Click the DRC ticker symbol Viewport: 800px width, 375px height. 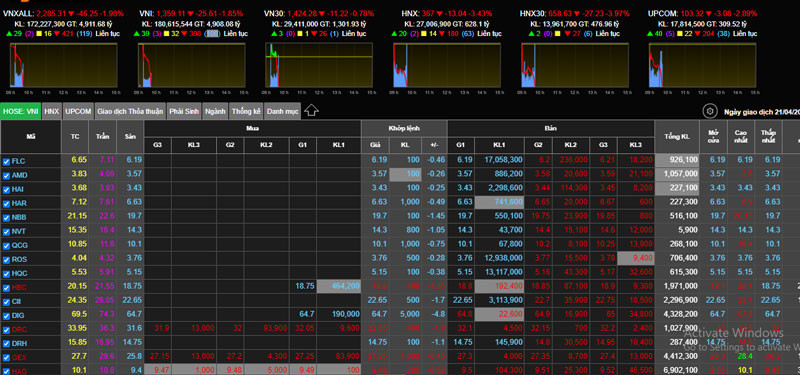[x=19, y=330]
